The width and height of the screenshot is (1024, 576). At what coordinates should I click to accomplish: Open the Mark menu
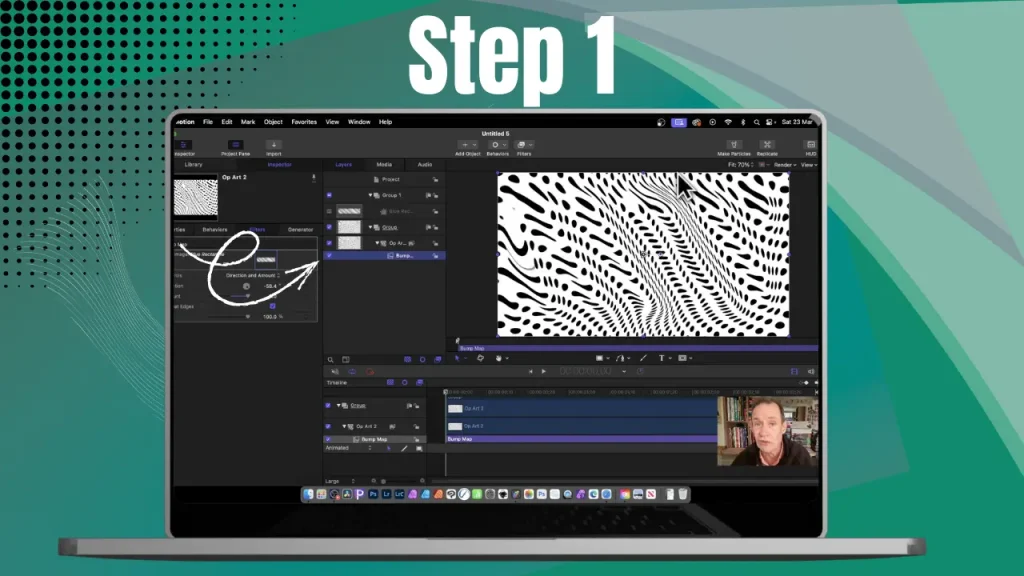coord(248,122)
